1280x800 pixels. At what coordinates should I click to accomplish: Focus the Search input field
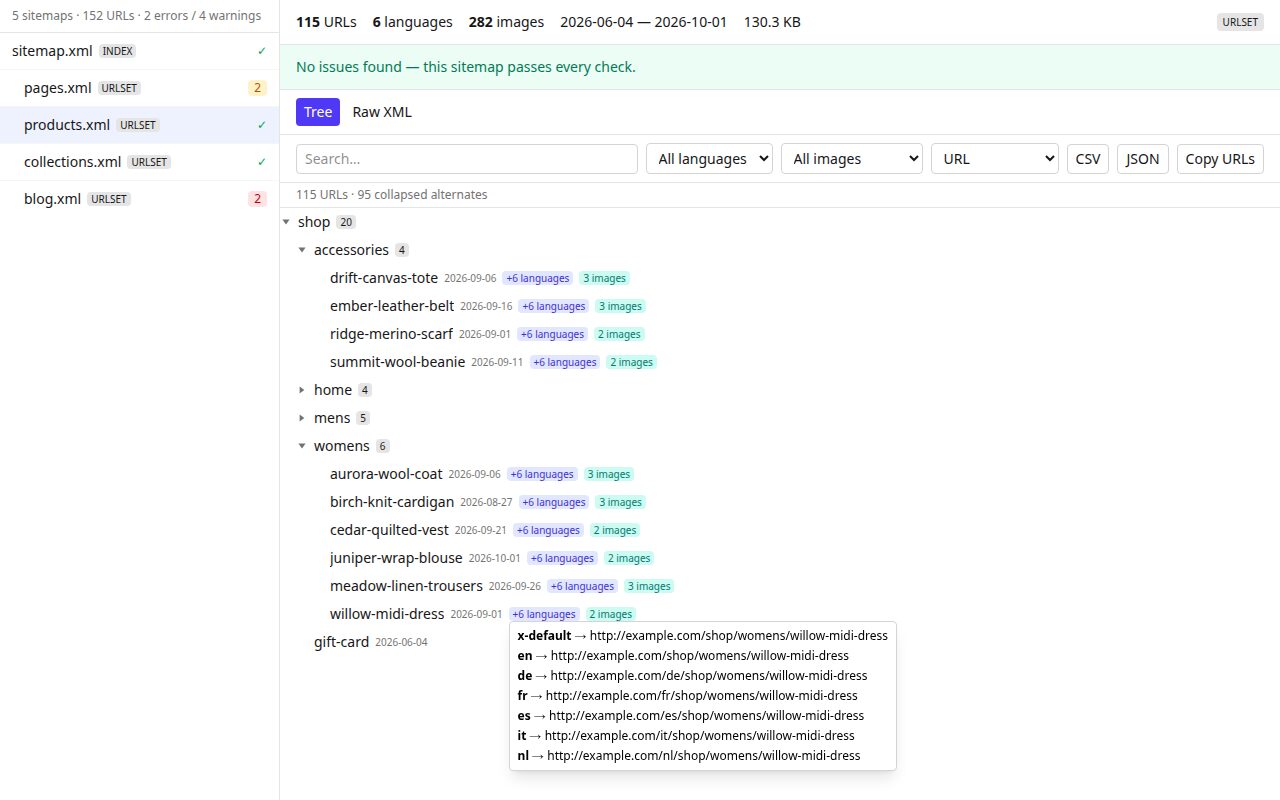(x=467, y=159)
